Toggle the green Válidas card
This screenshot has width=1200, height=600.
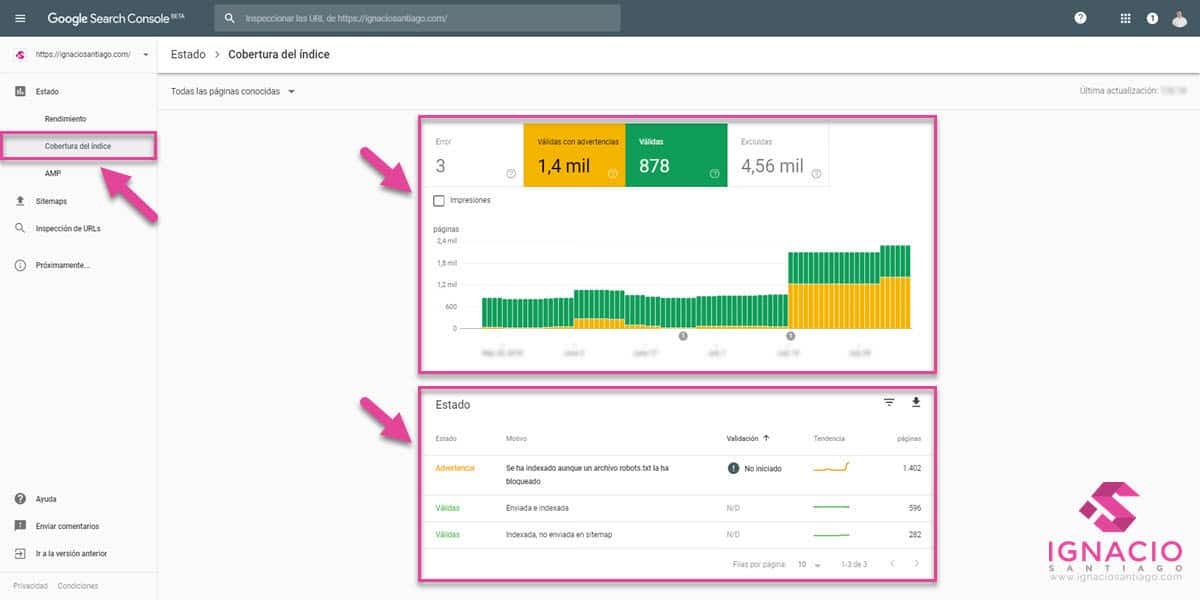tap(676, 156)
